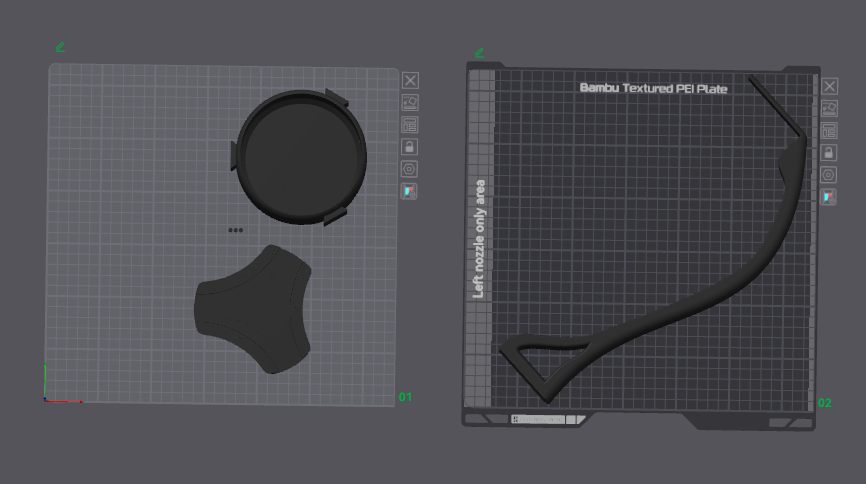The image size is (866, 484).
Task: Toggle the lock on plate 01
Action: [409, 147]
